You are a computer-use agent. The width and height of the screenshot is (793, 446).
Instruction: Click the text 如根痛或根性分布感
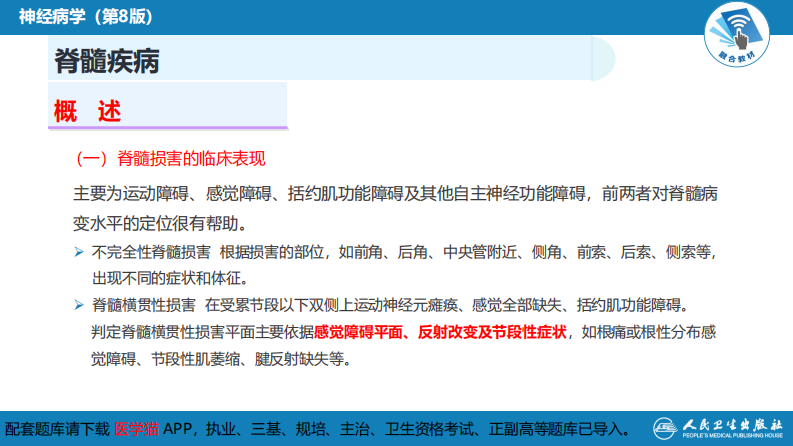pos(649,332)
